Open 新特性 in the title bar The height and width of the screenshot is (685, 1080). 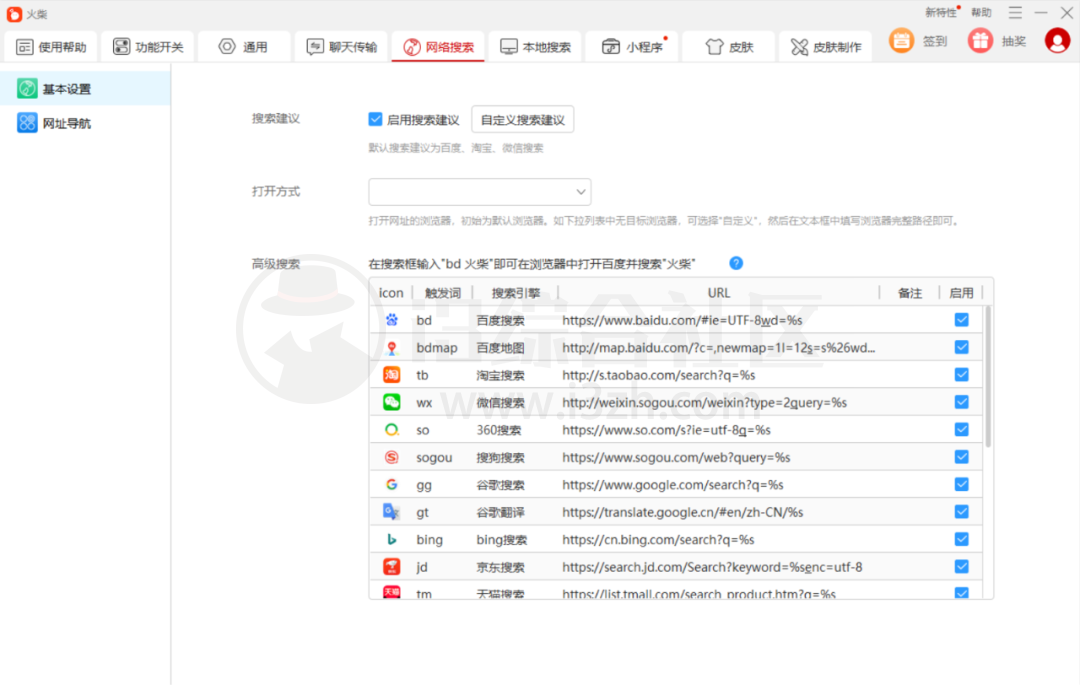(940, 12)
